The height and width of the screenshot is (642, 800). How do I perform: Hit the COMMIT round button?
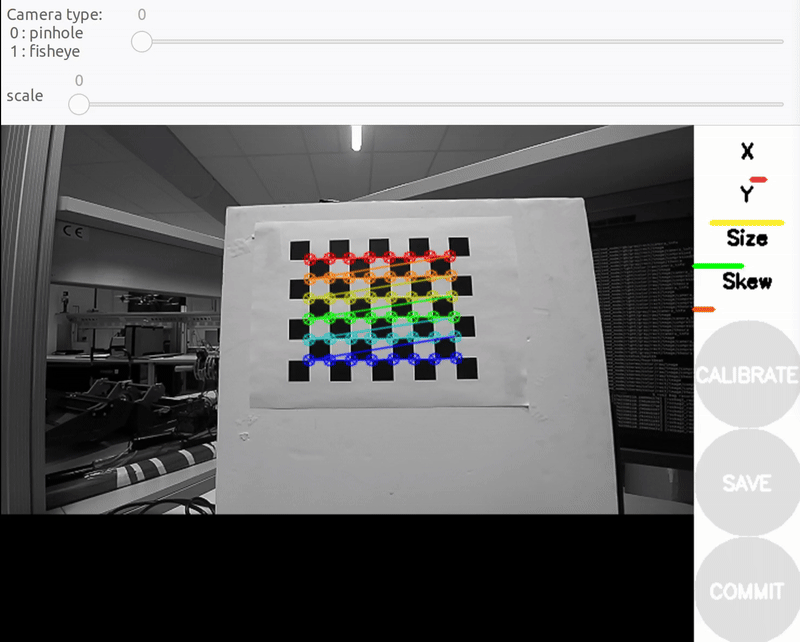[747, 591]
